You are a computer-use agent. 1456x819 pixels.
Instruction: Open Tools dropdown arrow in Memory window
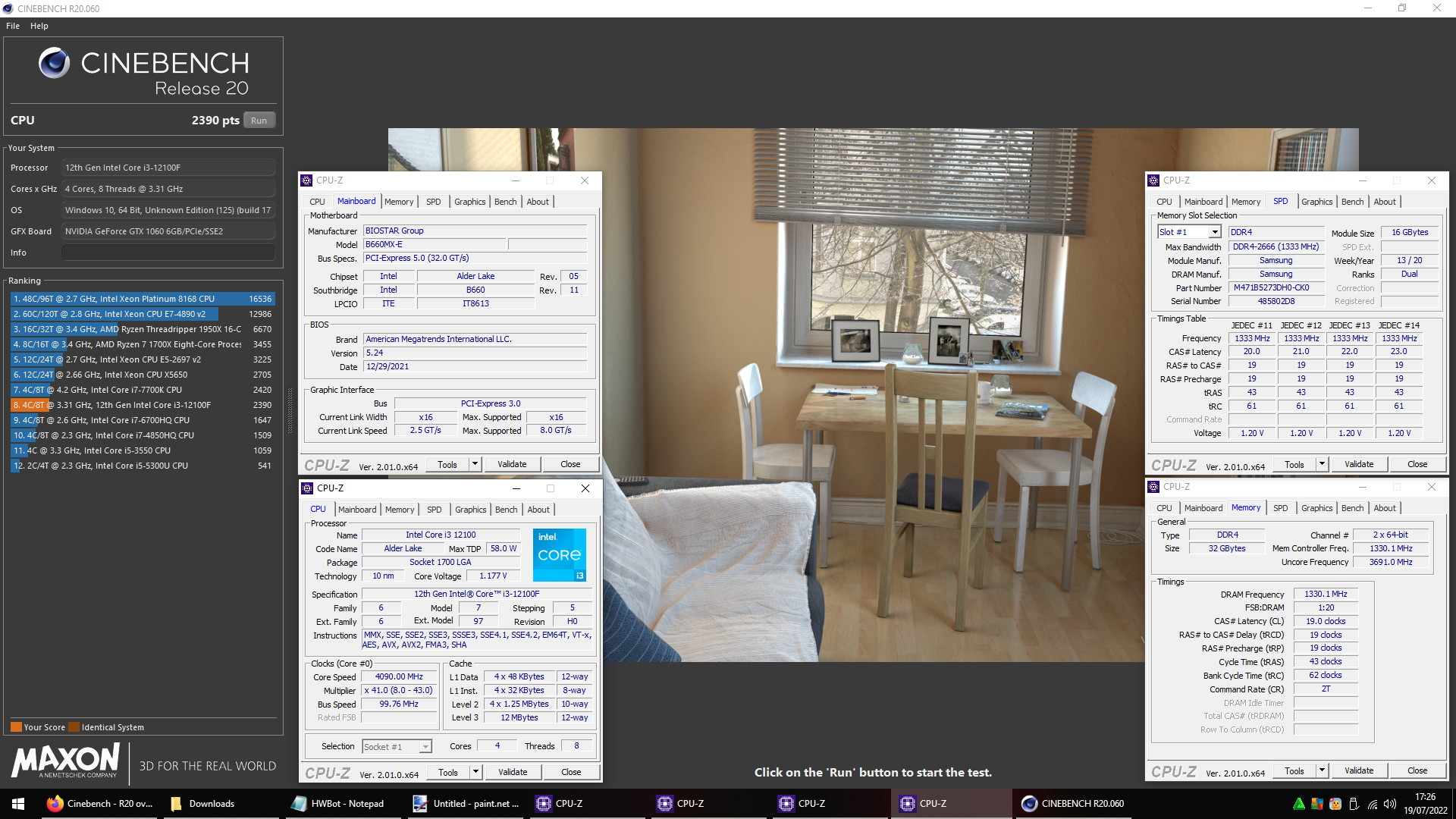pos(1322,770)
